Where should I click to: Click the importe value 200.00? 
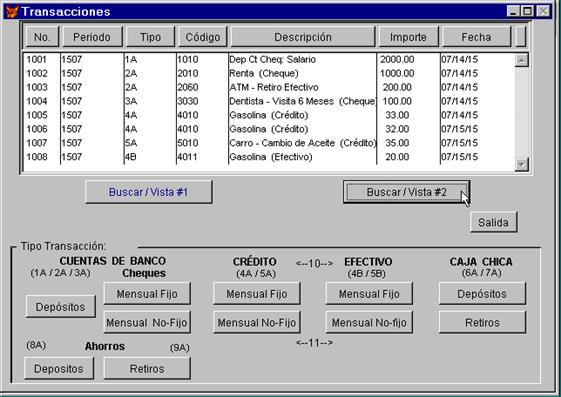pos(397,87)
